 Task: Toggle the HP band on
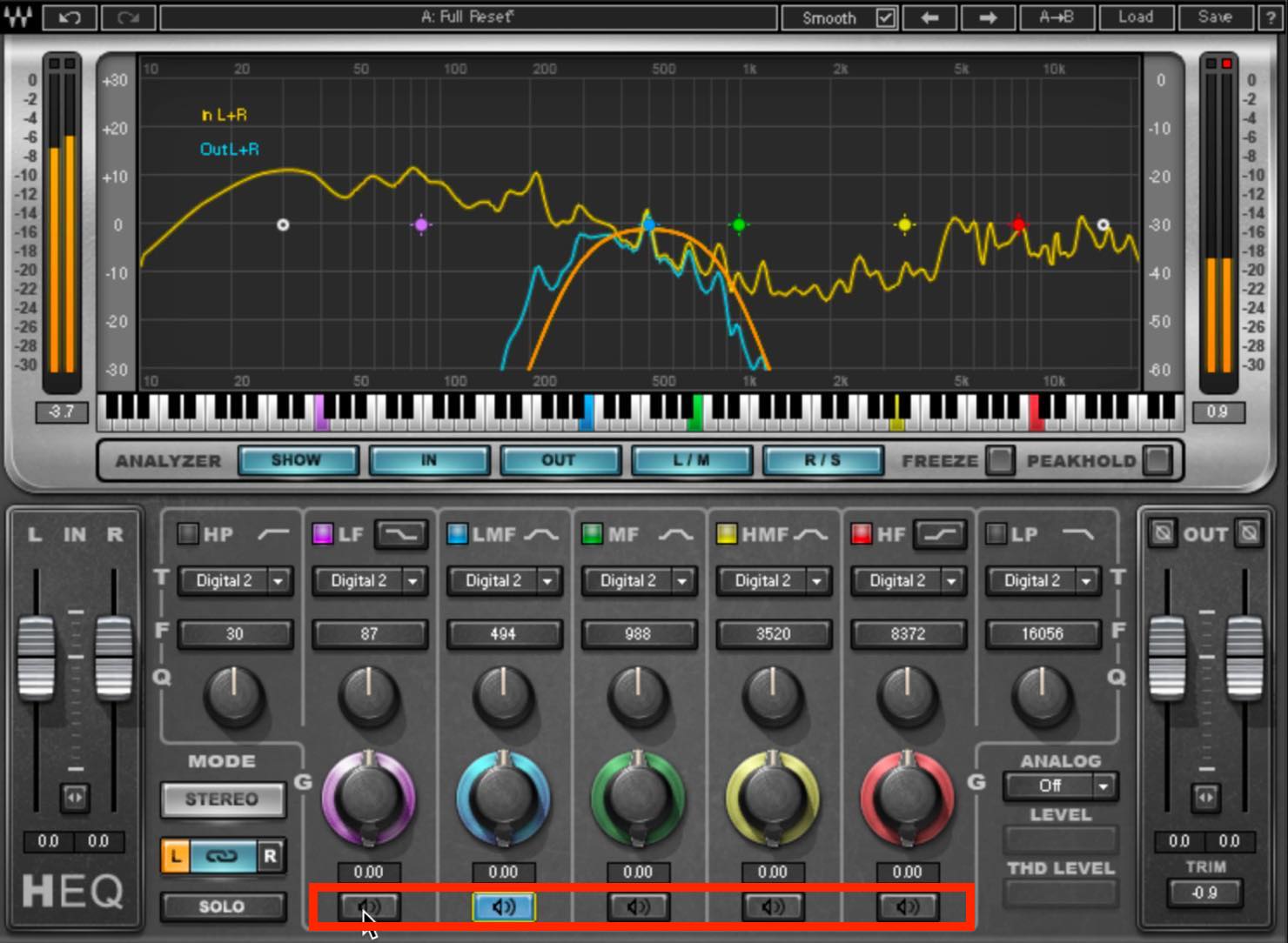tap(187, 534)
